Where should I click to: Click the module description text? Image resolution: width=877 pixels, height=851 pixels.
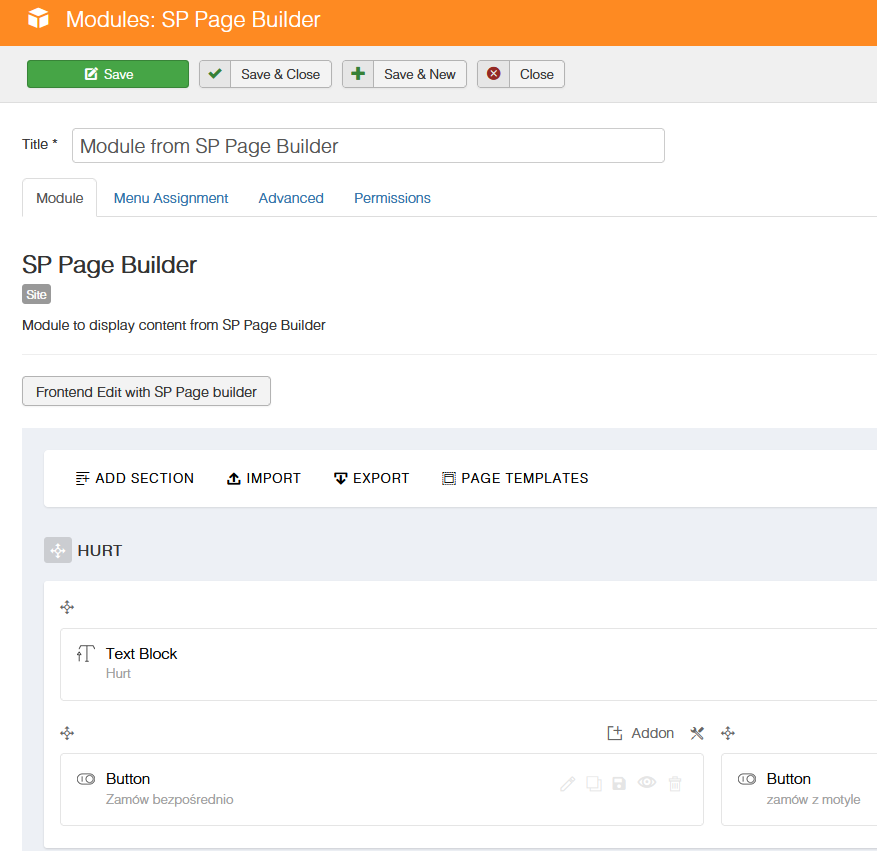click(x=173, y=325)
